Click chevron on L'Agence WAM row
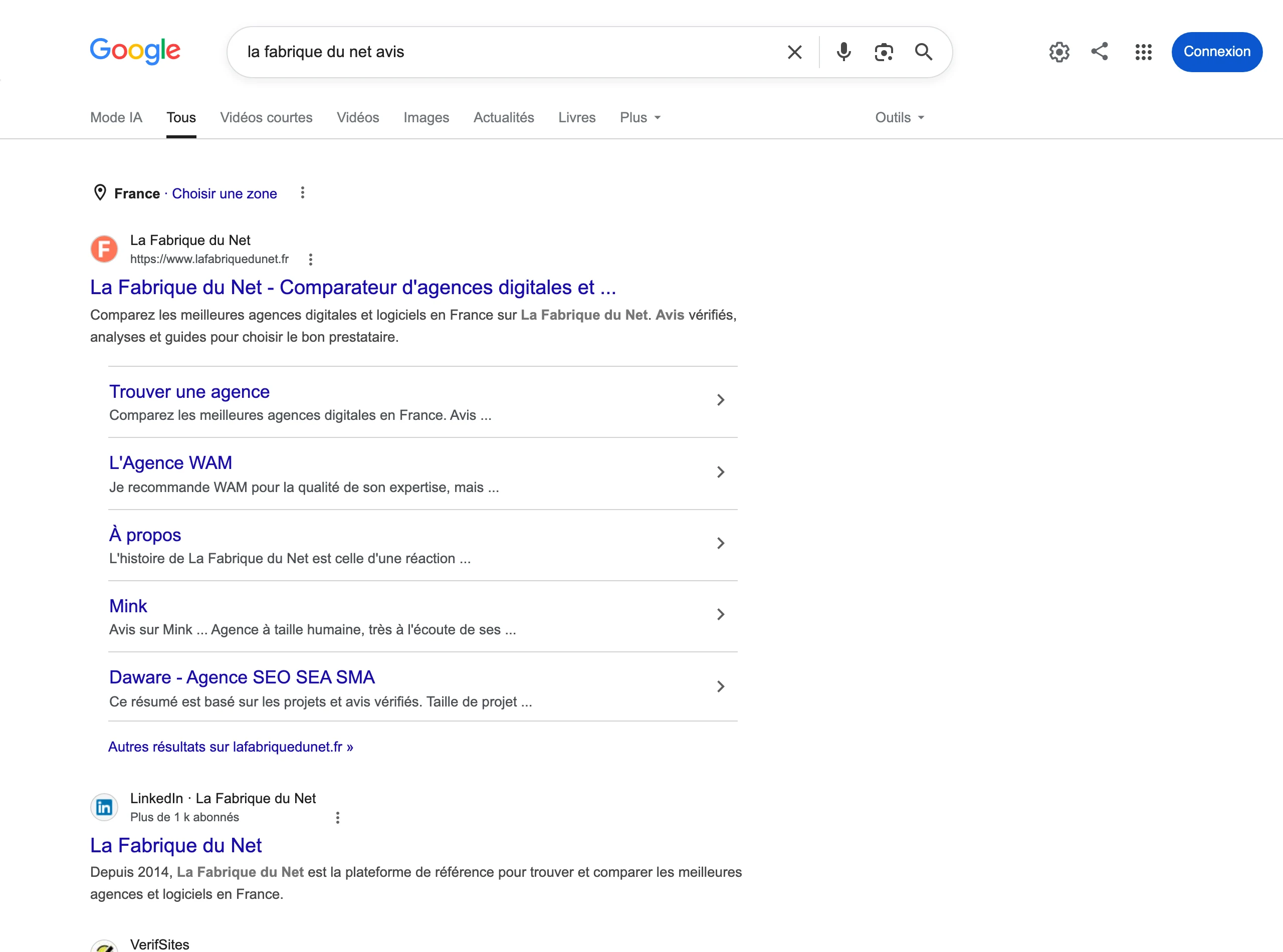The height and width of the screenshot is (952, 1283). click(x=721, y=472)
